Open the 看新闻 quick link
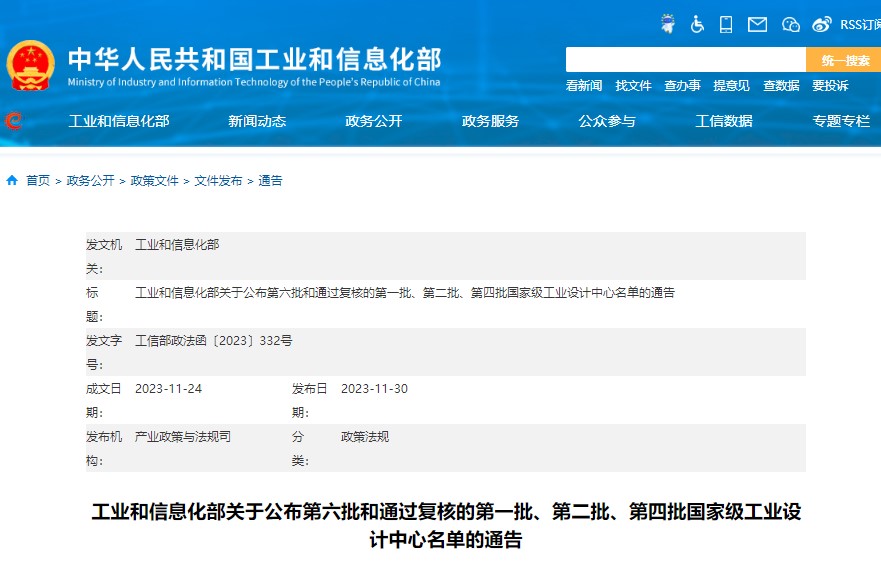Viewport: 881px width, 567px height. 584,85
